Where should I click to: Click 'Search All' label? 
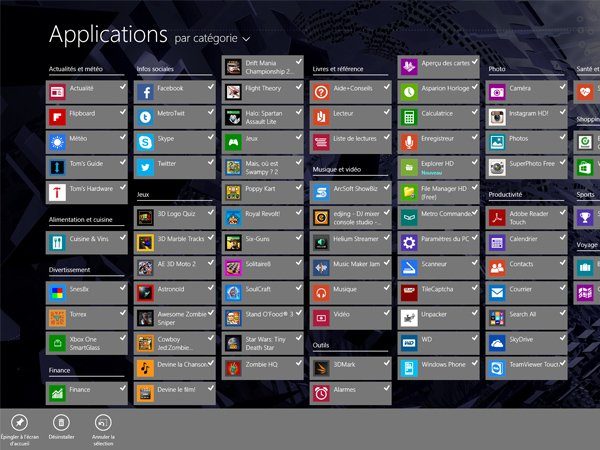[522, 314]
